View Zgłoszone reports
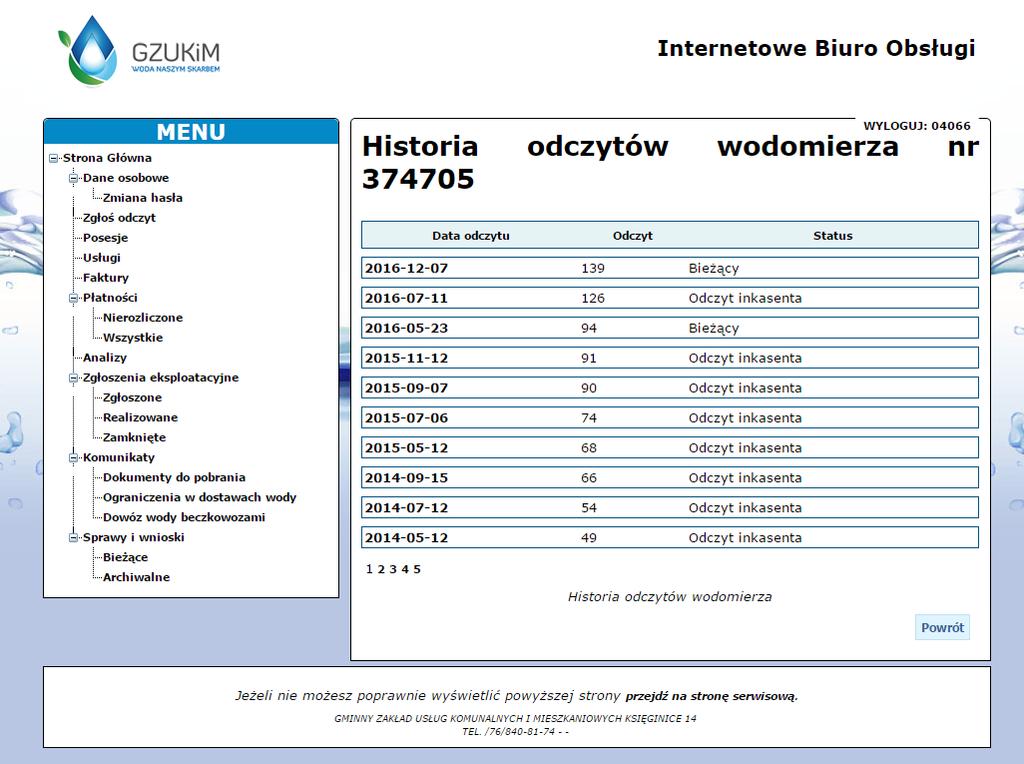This screenshot has width=1024, height=764. tap(133, 398)
